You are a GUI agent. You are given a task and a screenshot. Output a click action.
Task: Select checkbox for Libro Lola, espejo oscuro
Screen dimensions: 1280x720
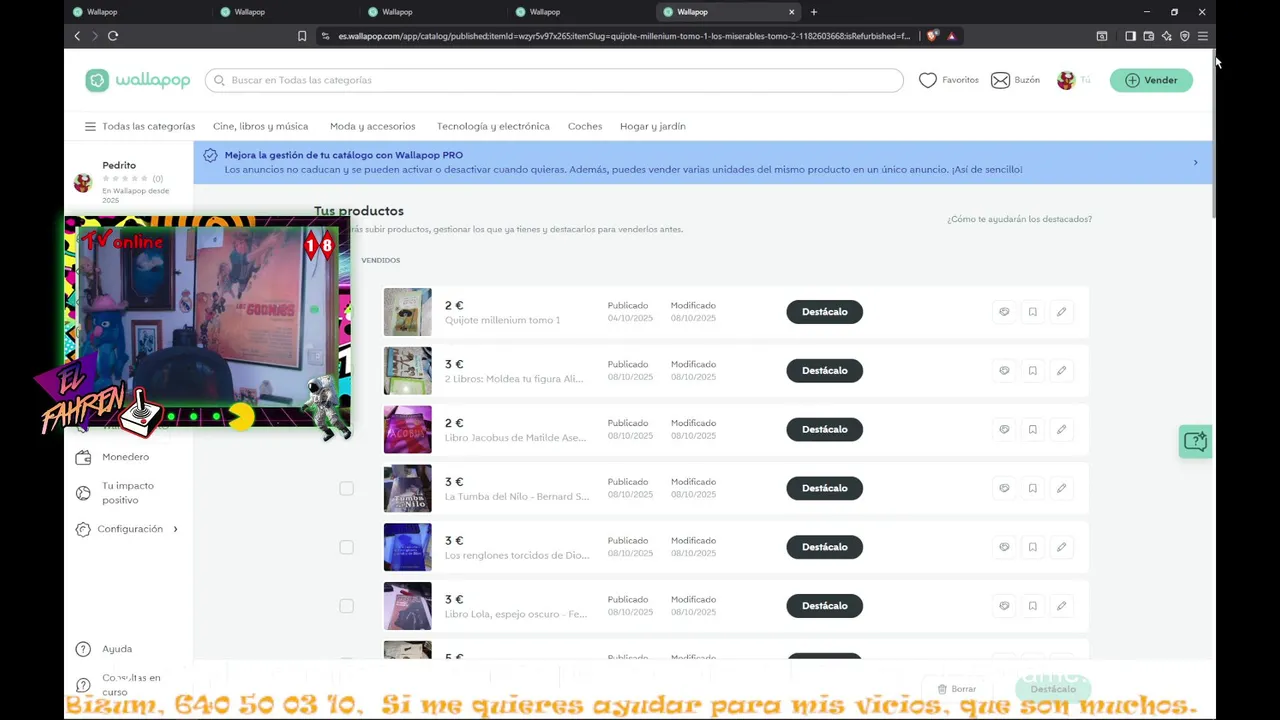pos(346,606)
